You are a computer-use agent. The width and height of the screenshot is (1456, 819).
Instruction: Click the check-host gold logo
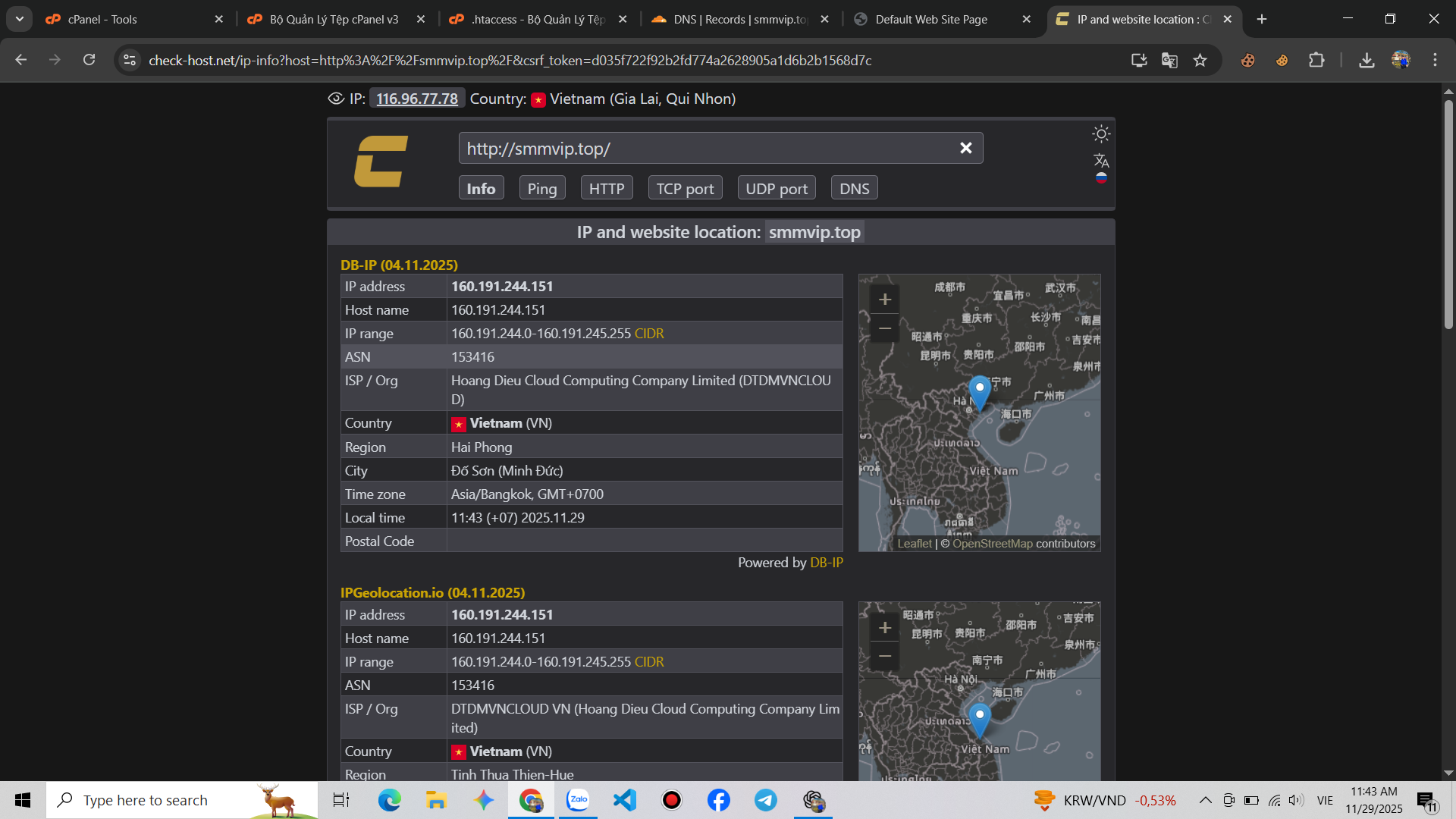pos(381,161)
